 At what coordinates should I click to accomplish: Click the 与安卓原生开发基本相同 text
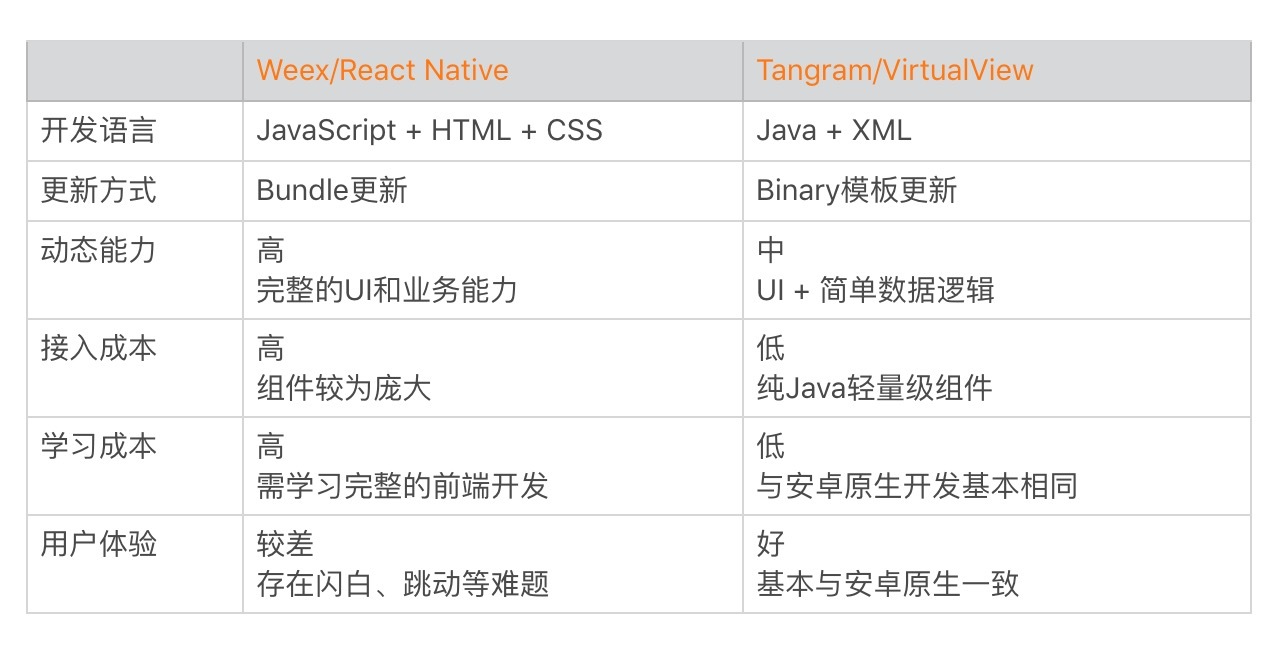[x=916, y=485]
